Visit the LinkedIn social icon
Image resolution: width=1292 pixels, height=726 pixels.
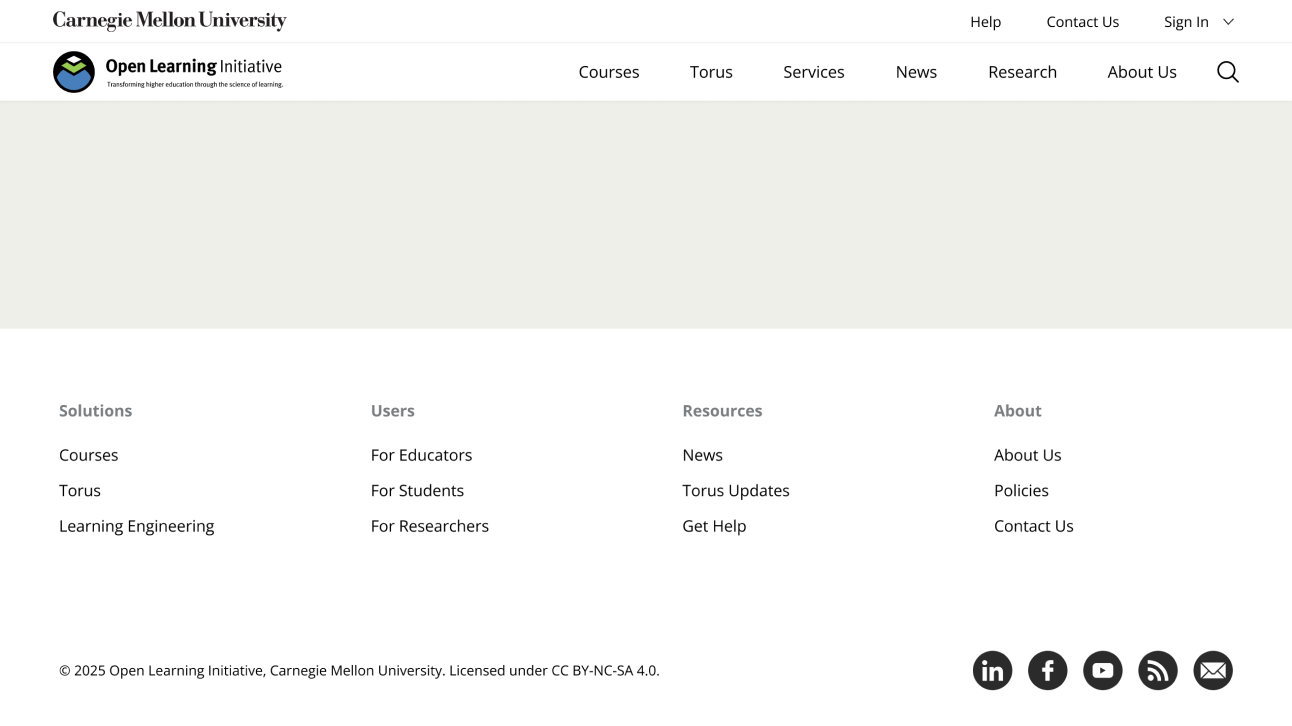[992, 671]
